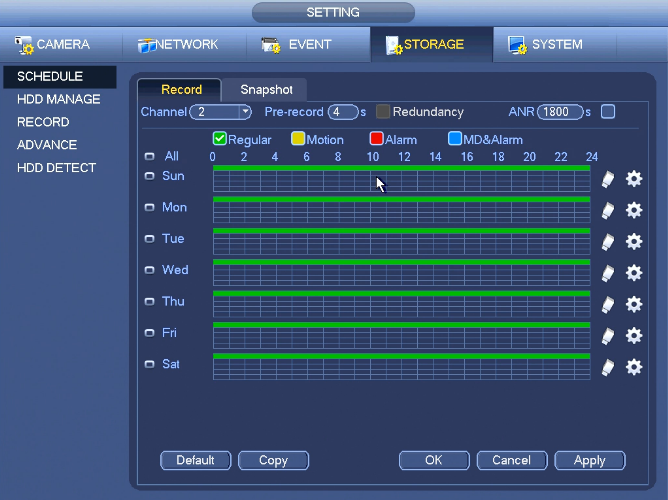Image resolution: width=668 pixels, height=500 pixels.
Task: Uncheck the Regular record type checkbox
Action: coord(220,139)
